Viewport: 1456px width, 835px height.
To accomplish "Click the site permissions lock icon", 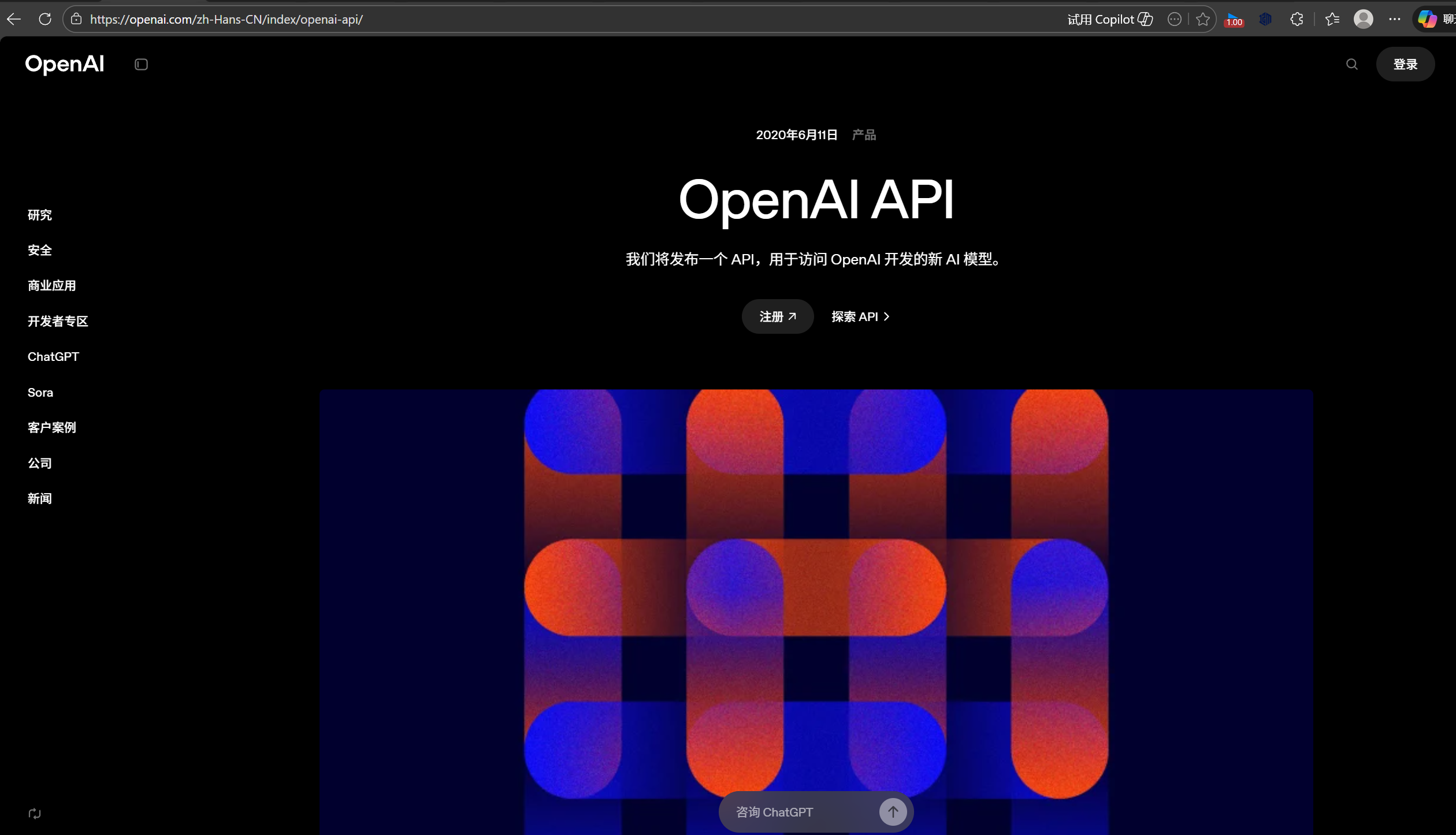I will pos(76,18).
